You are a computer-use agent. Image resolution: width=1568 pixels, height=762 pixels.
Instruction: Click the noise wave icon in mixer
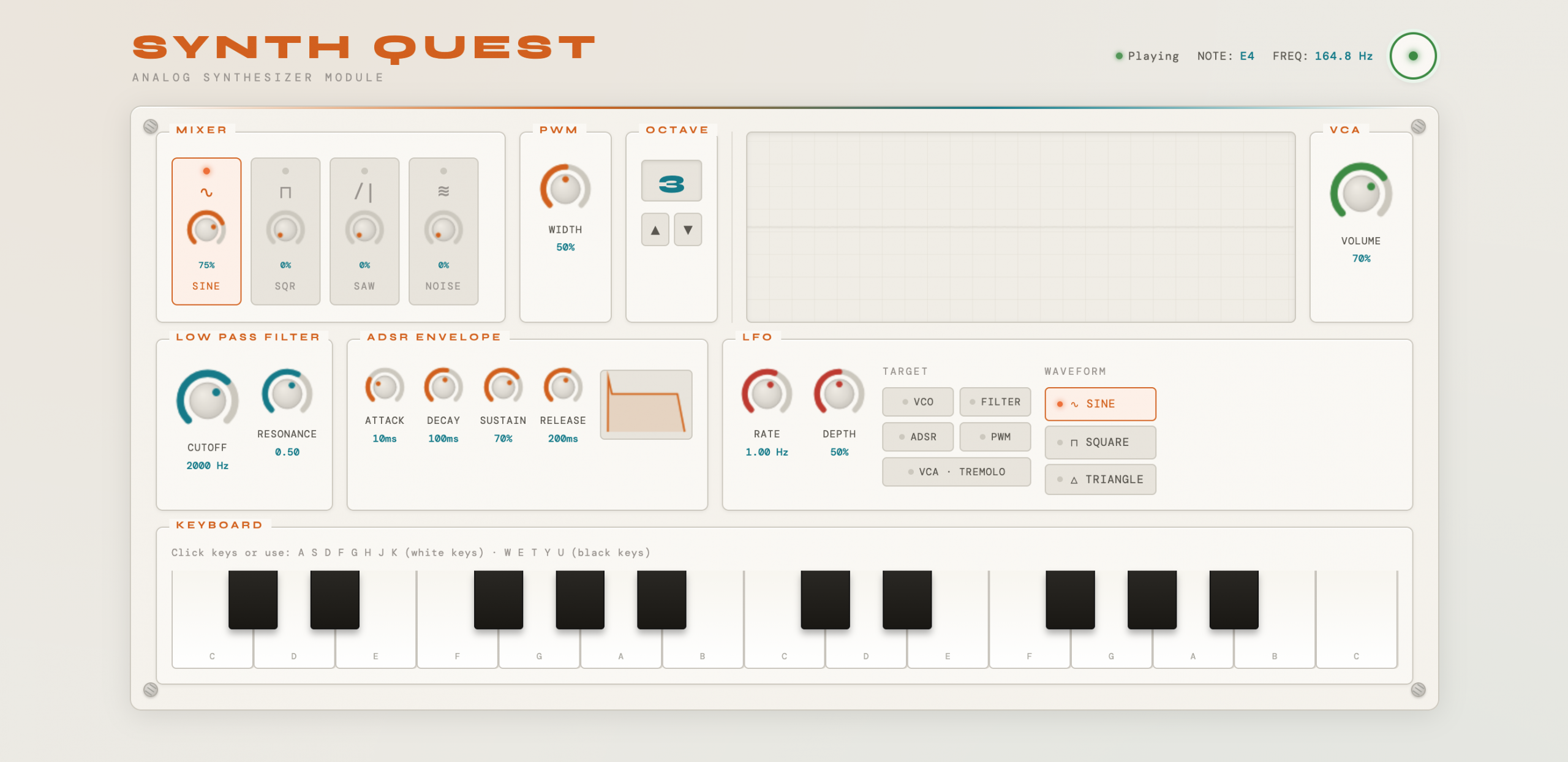click(443, 192)
